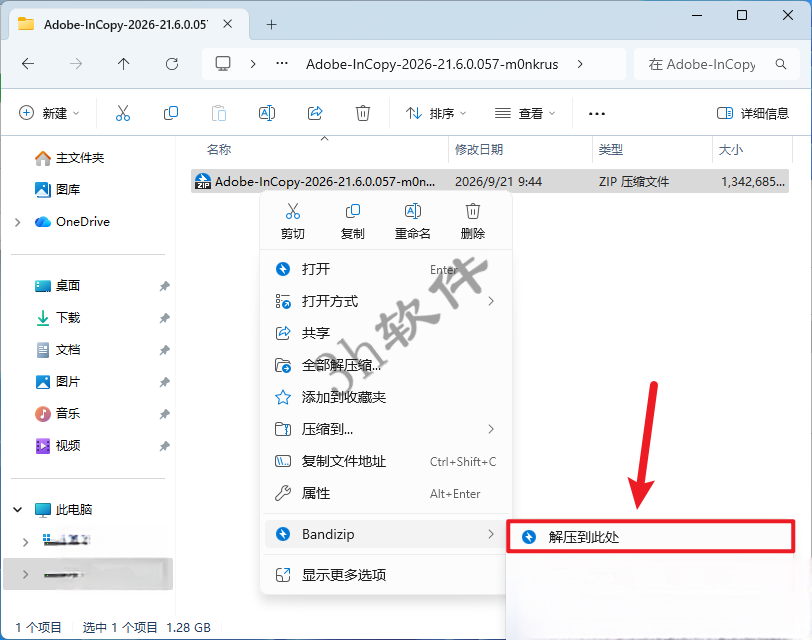Close the Adobe-InCopy tab
Viewport: 812px width, 640px height.
tap(227, 24)
